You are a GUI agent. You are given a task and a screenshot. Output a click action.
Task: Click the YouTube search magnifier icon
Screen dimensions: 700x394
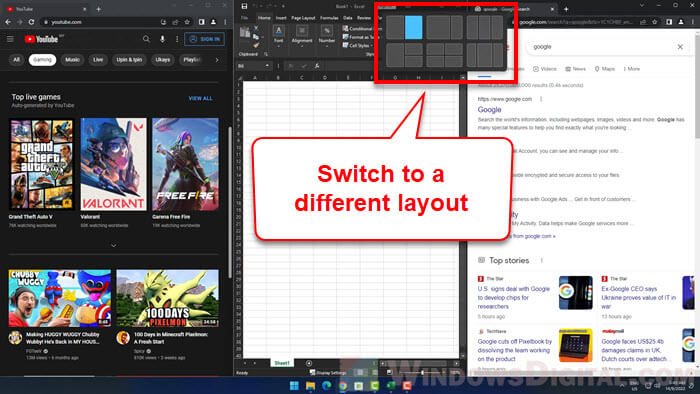[146, 39]
